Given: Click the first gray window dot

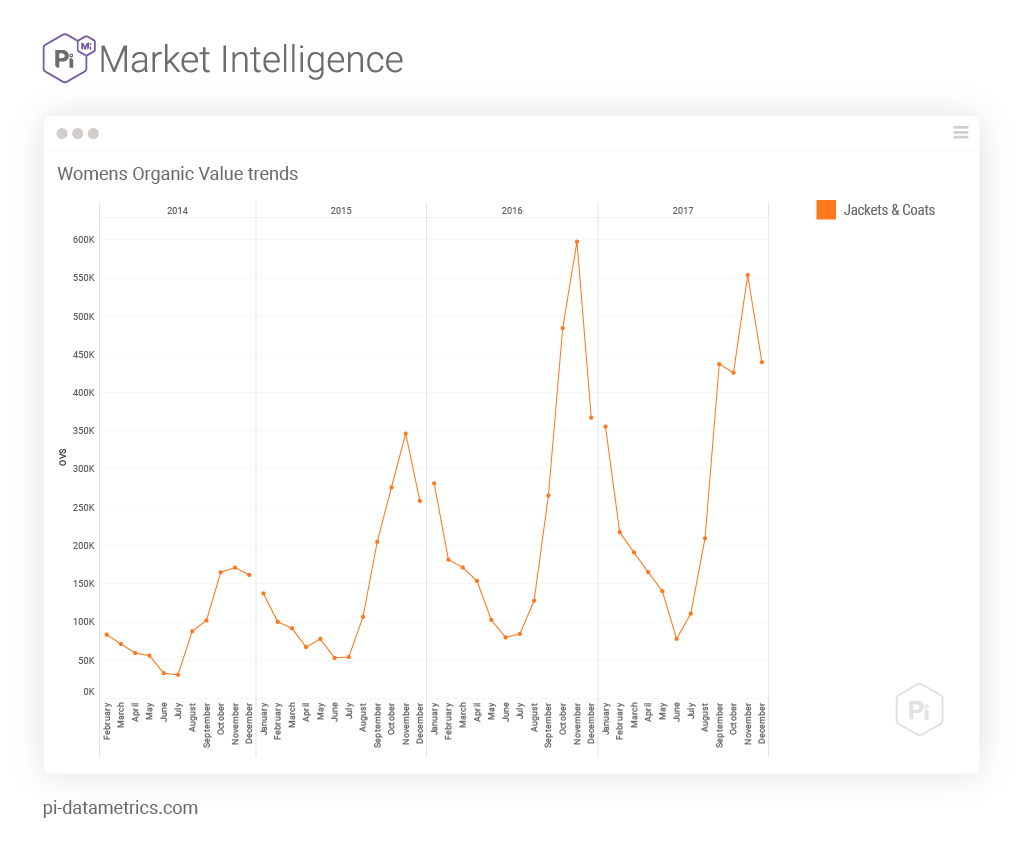Looking at the screenshot, I should [x=62, y=133].
